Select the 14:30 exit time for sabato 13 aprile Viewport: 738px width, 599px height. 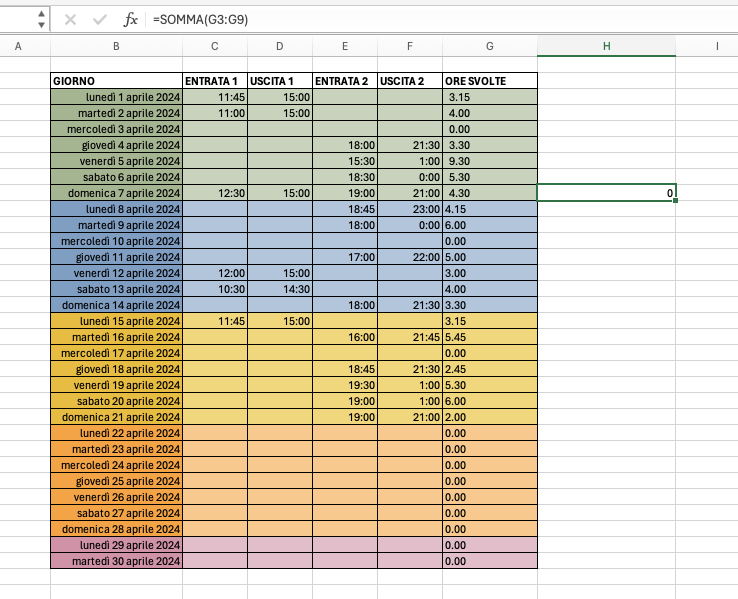click(x=280, y=289)
